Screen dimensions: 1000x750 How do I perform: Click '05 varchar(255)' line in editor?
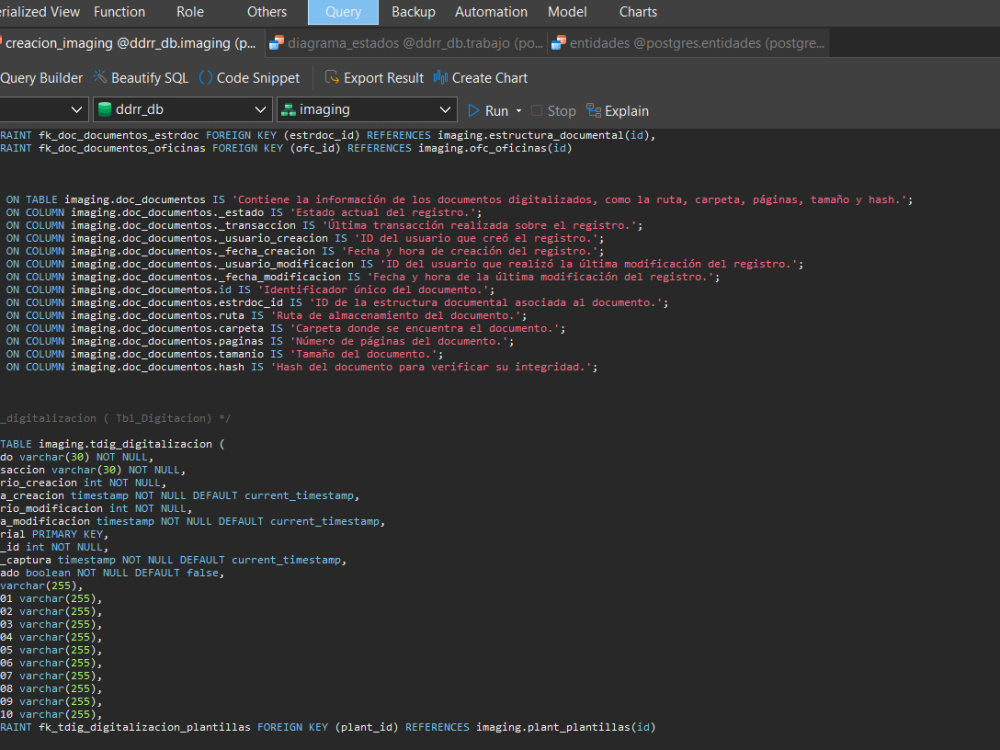(x=51, y=650)
